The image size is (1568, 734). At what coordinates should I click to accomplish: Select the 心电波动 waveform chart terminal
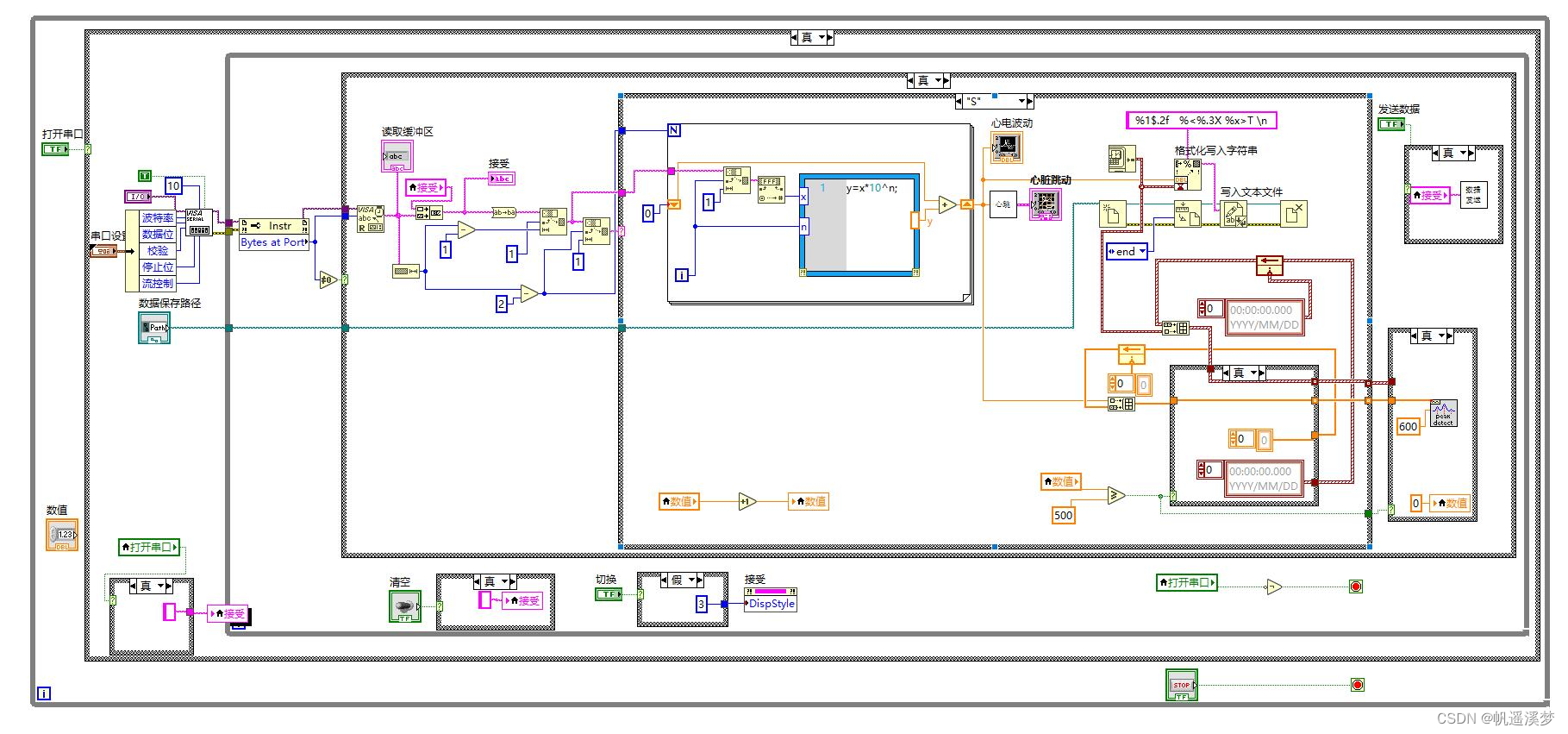coord(1007,148)
